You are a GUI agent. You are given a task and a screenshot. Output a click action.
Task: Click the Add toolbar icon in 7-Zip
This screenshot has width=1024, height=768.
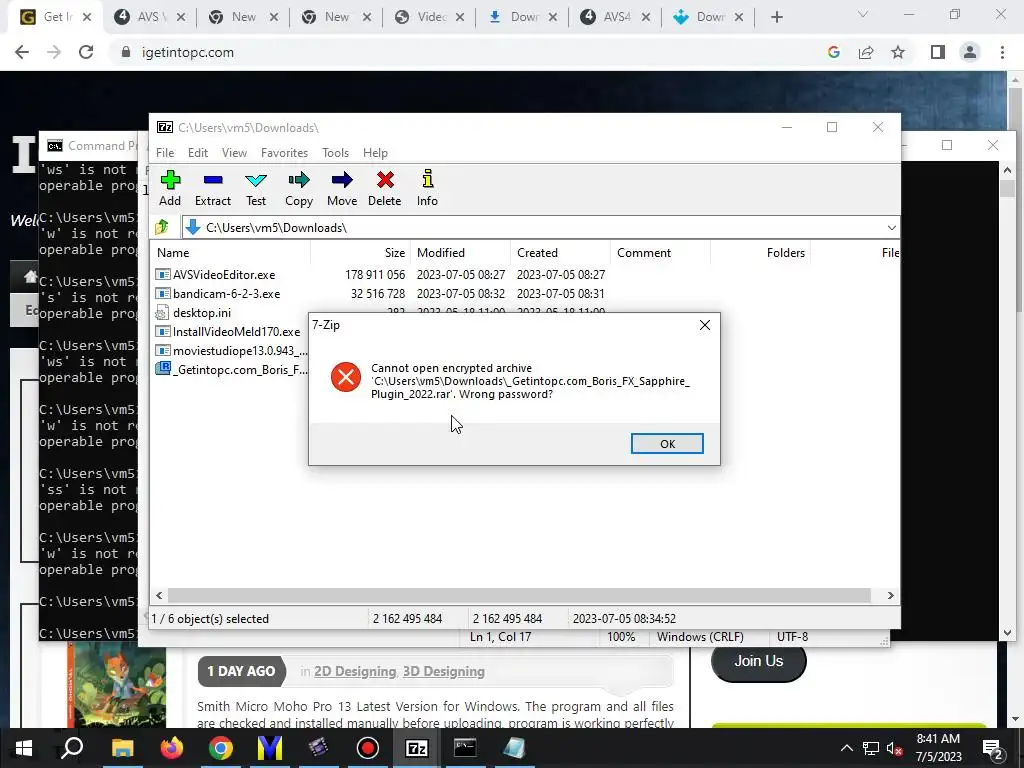click(170, 188)
